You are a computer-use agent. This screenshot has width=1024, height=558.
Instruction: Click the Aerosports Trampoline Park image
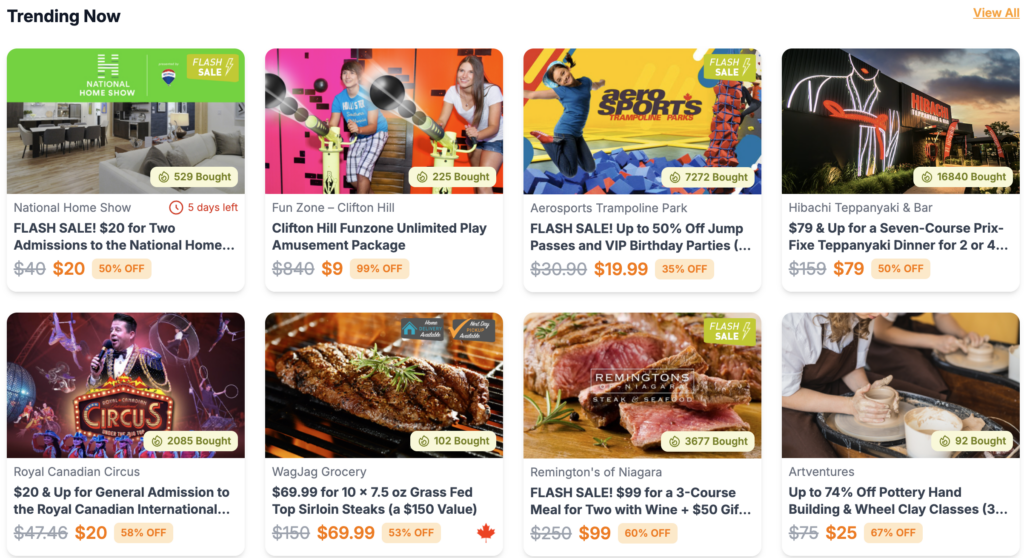[642, 121]
